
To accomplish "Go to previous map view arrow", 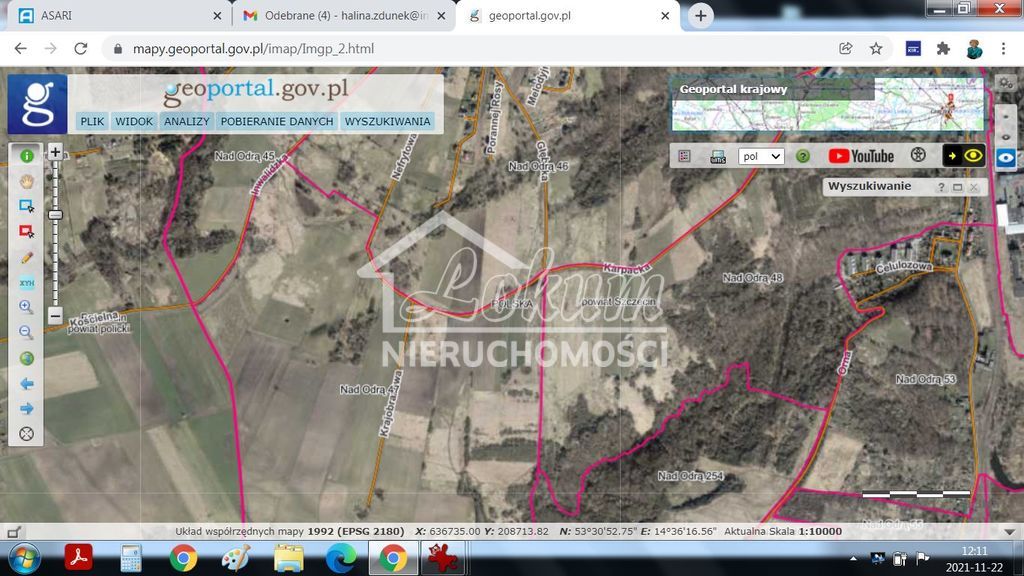I will click(x=26, y=384).
